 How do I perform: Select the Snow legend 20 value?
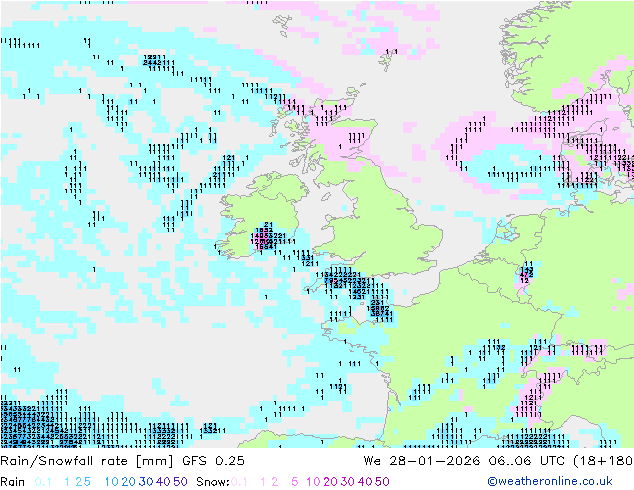[330, 482]
